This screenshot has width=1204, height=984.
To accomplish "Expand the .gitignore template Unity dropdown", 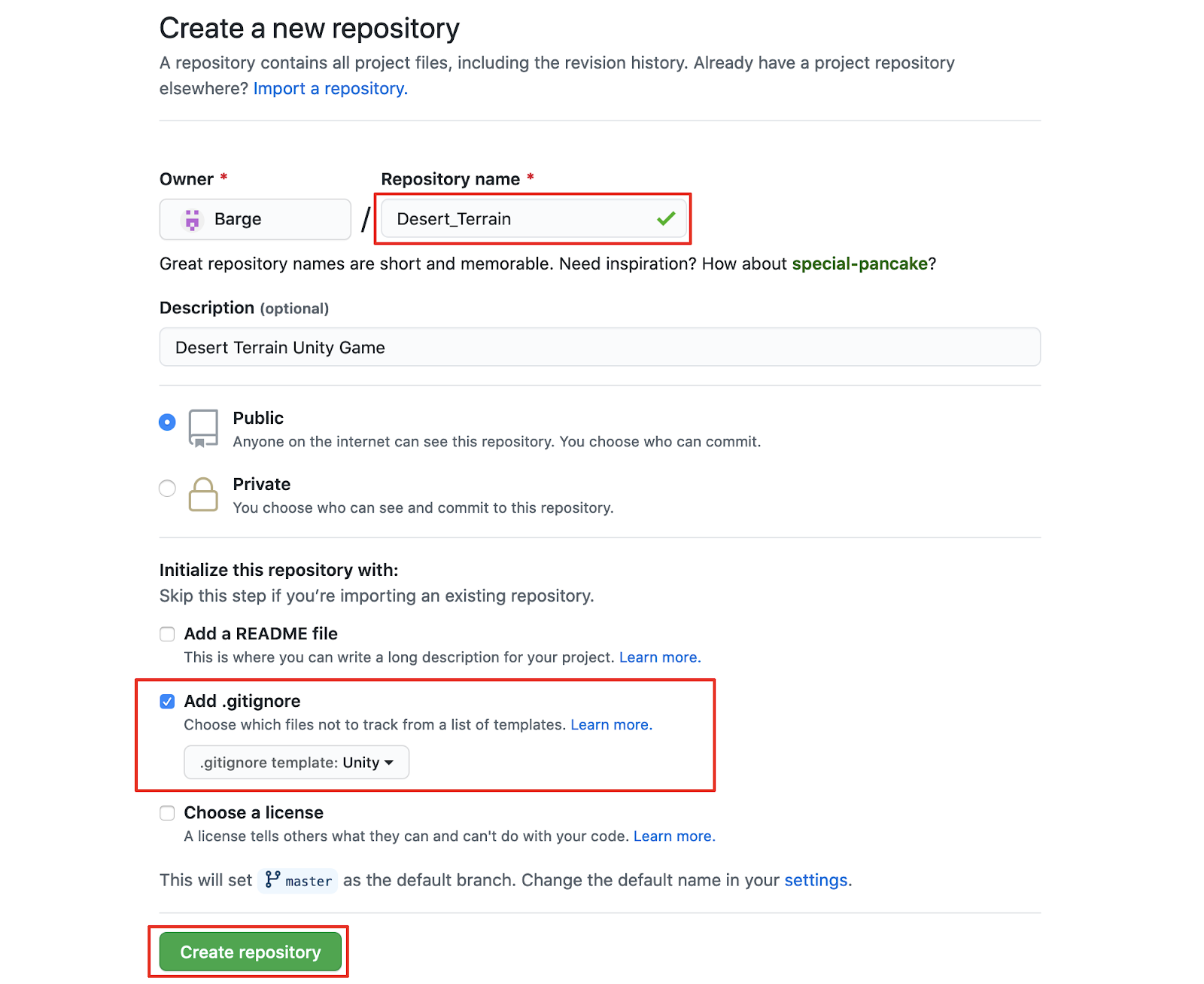I will click(296, 763).
